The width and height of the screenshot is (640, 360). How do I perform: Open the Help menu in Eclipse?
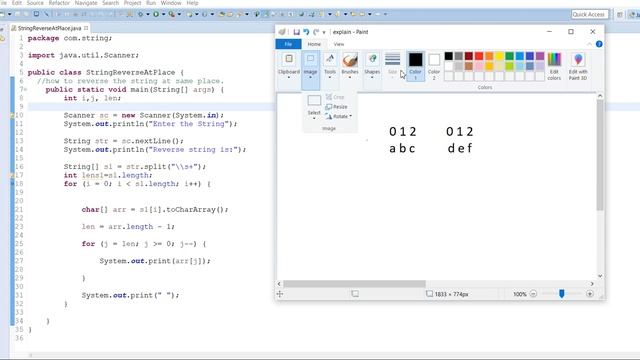click(x=192, y=3)
